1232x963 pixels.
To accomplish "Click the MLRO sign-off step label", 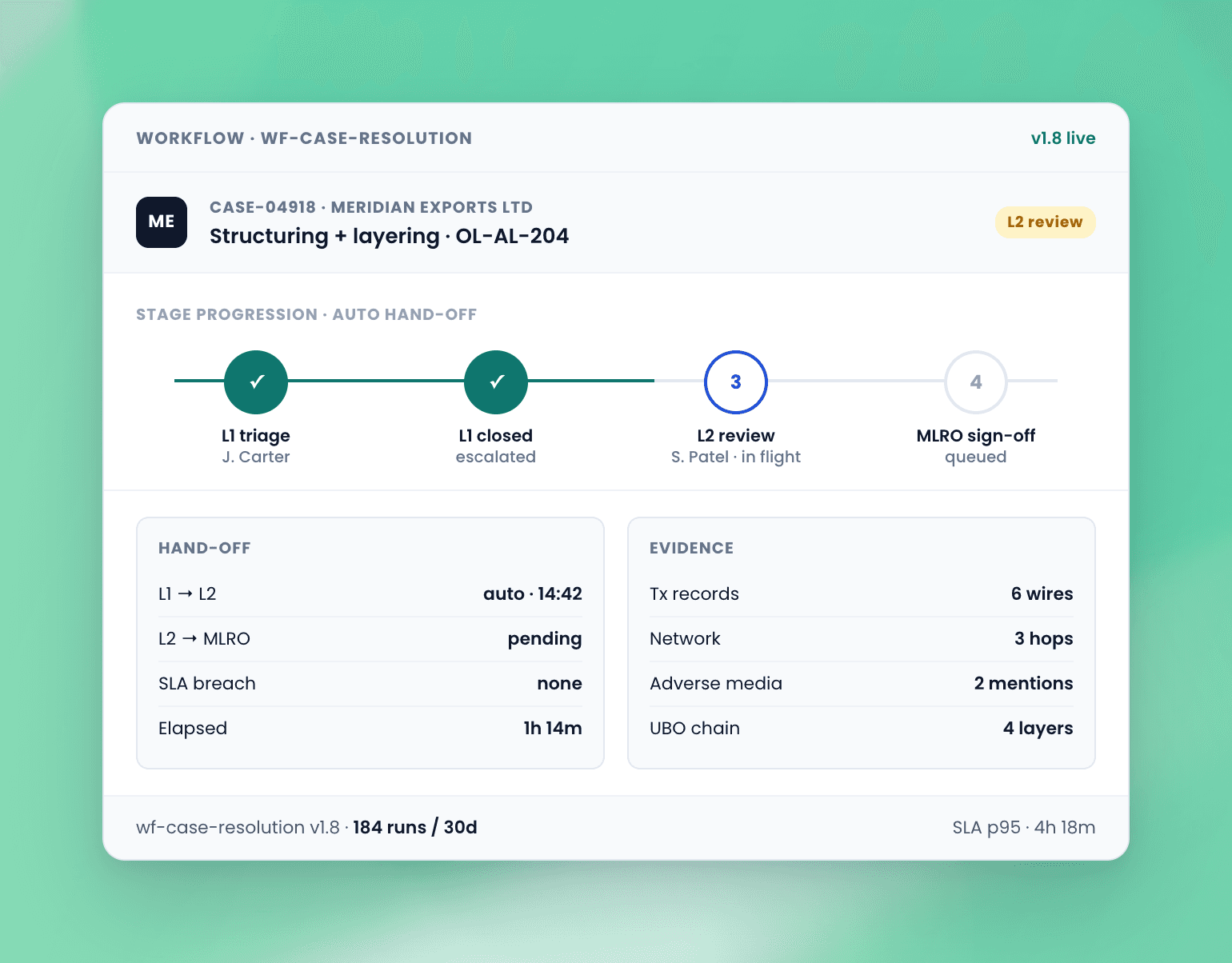I will pos(976,436).
